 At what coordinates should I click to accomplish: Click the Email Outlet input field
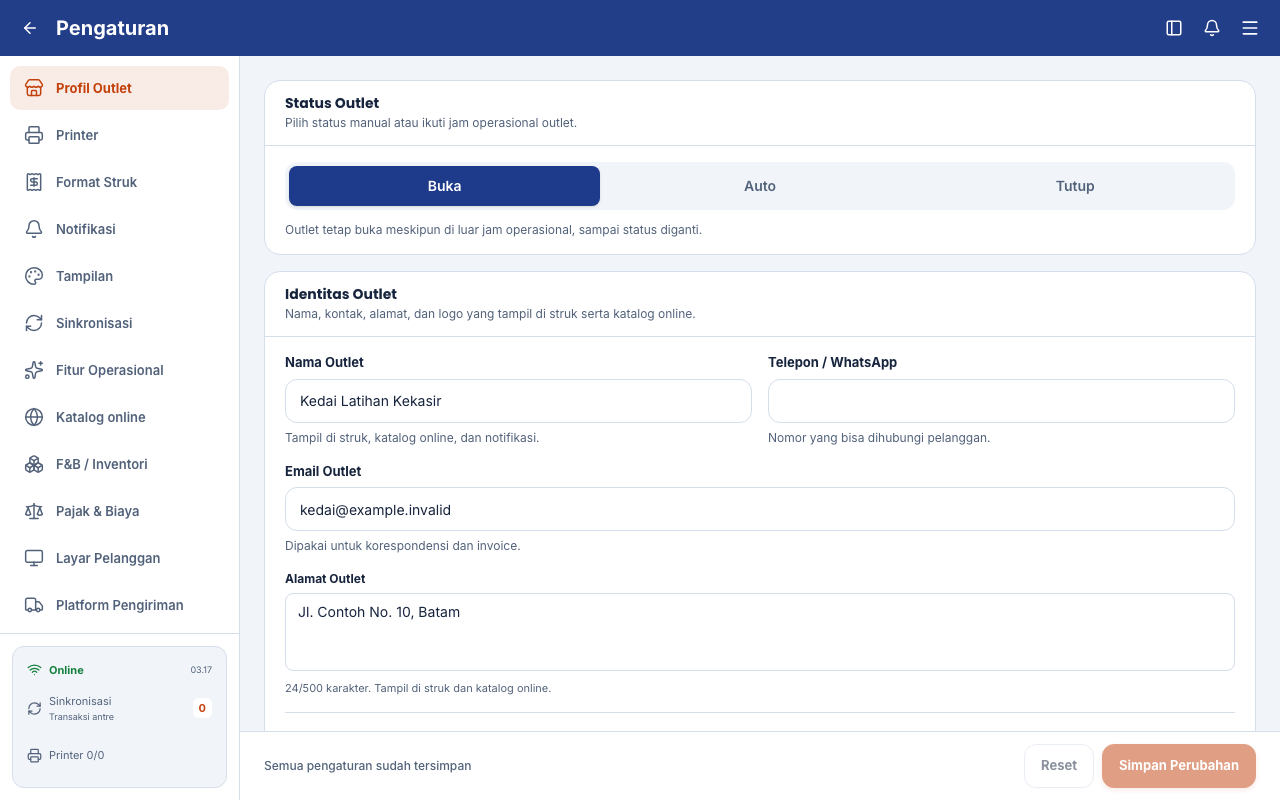(760, 509)
